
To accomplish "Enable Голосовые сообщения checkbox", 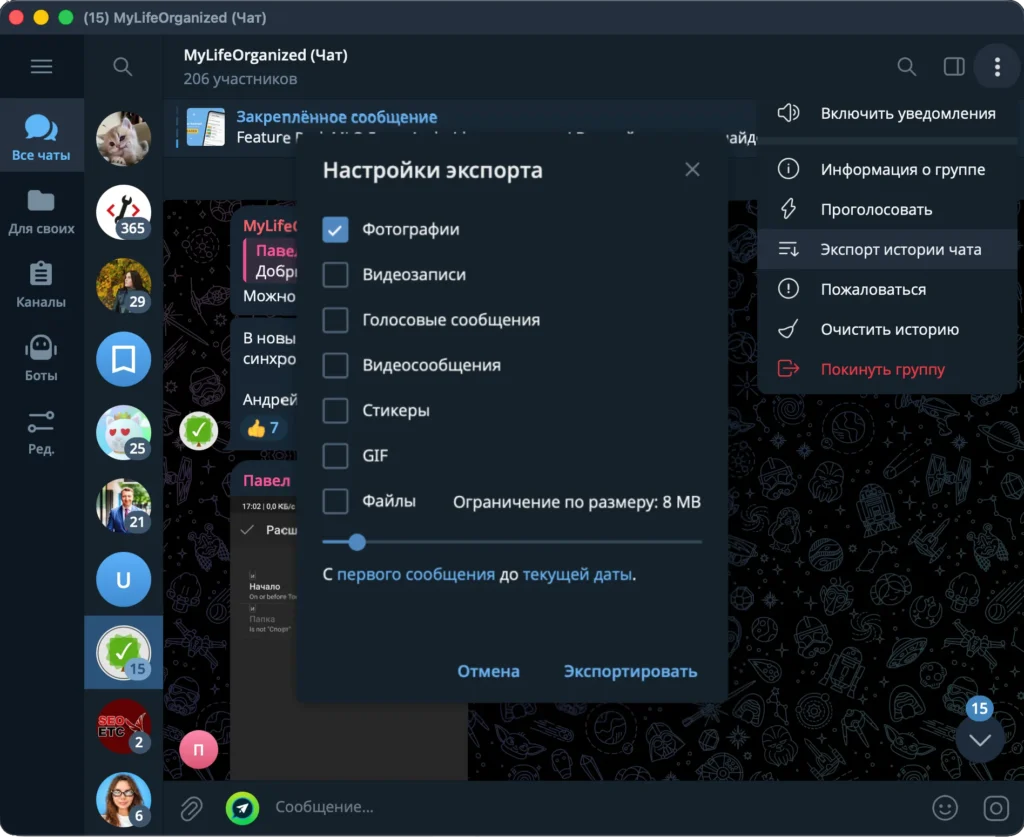I will point(335,320).
